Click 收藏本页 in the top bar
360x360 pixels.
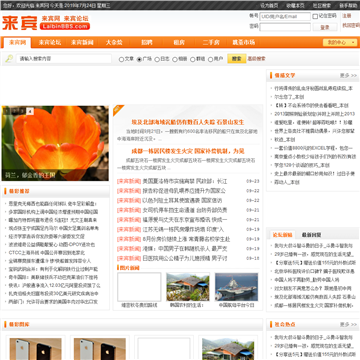[295, 5]
